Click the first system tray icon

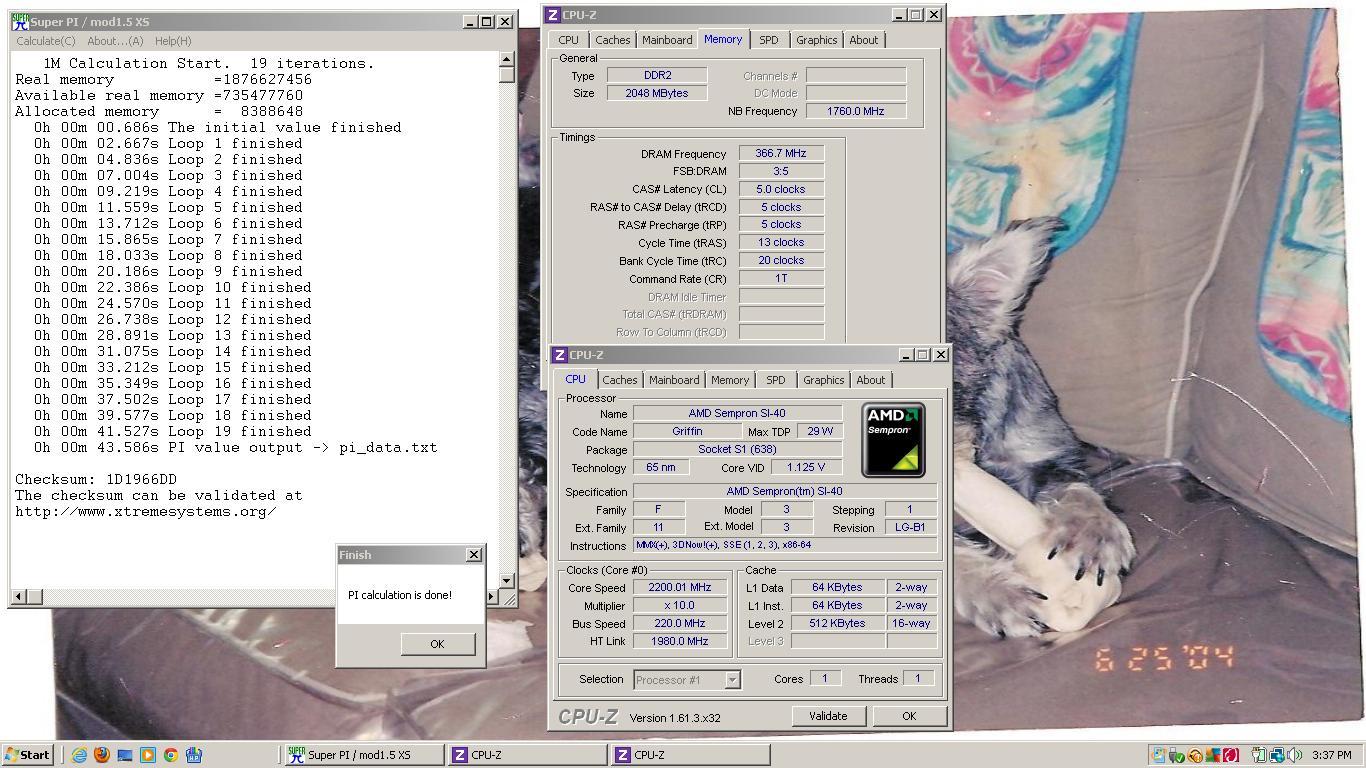(1159, 755)
